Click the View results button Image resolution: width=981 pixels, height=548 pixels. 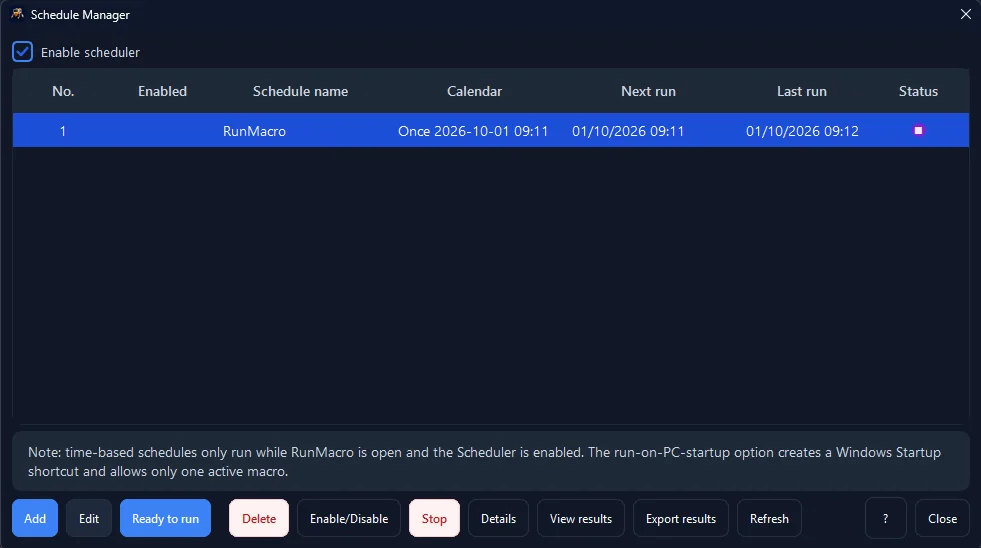581,519
